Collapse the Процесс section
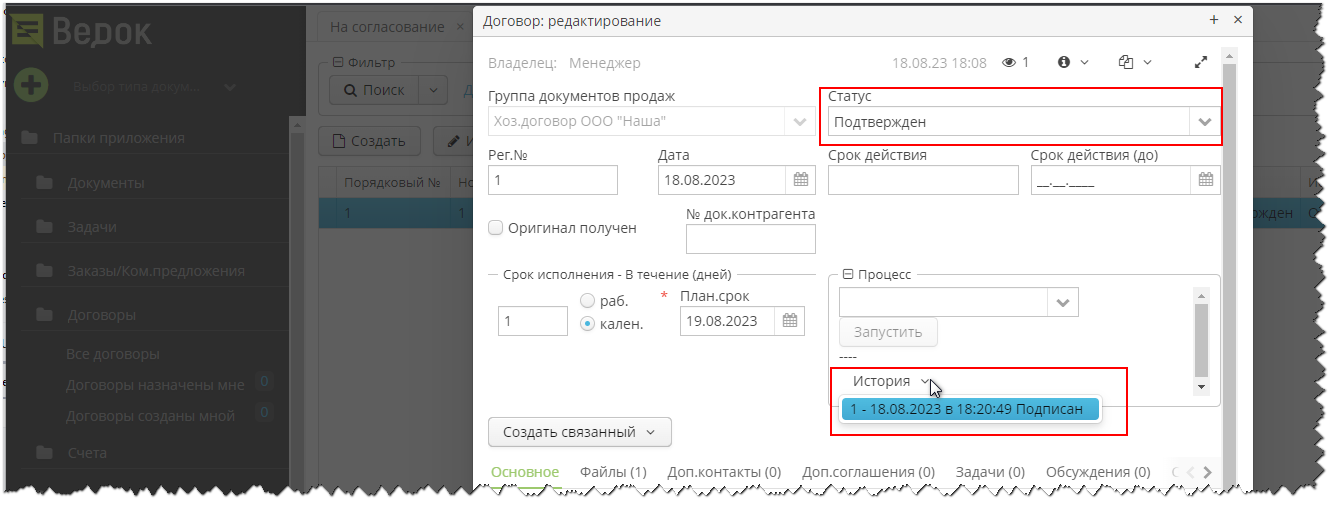This screenshot has width=1335, height=505. point(848,274)
